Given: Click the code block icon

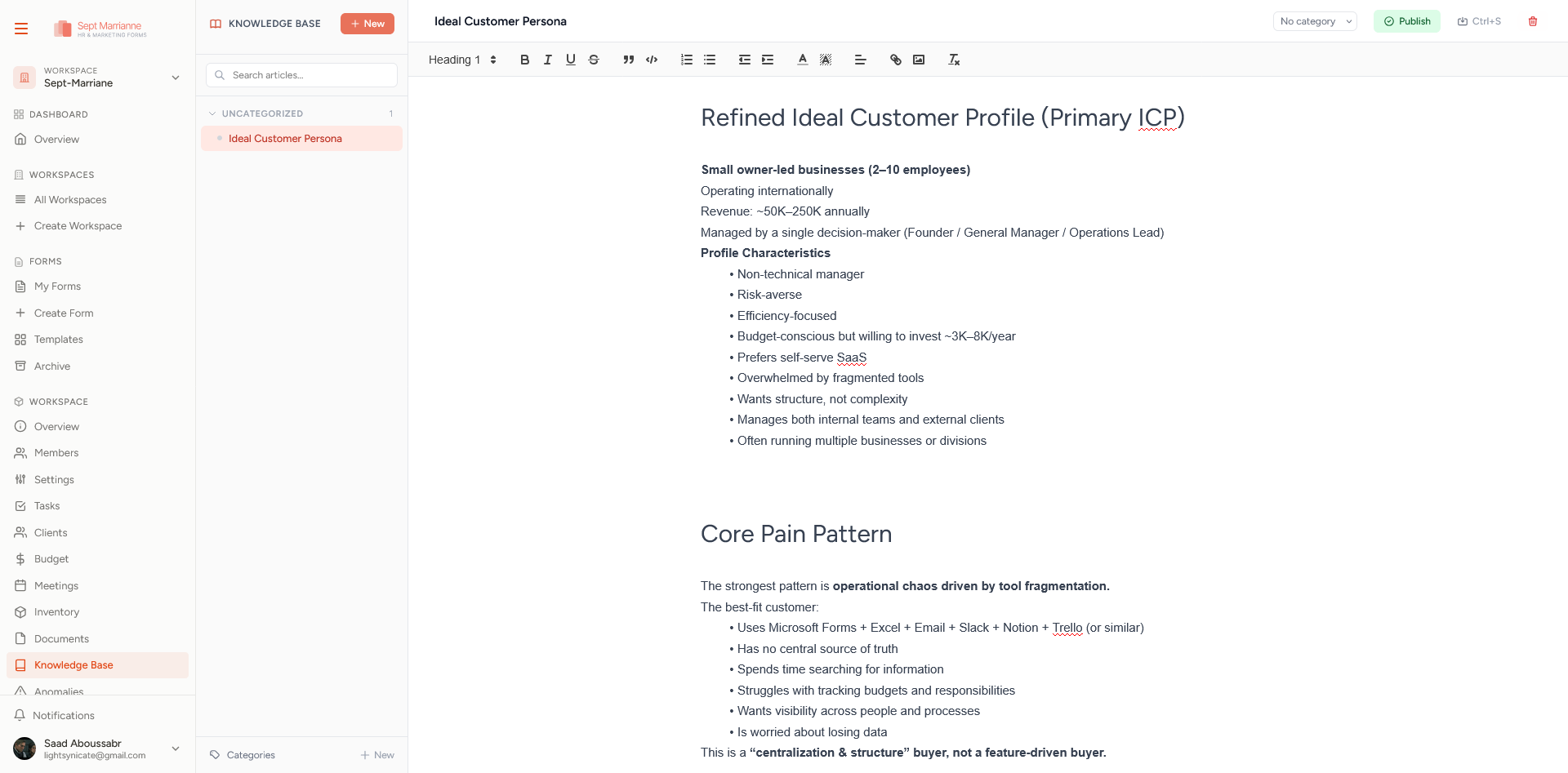Looking at the screenshot, I should [x=652, y=60].
